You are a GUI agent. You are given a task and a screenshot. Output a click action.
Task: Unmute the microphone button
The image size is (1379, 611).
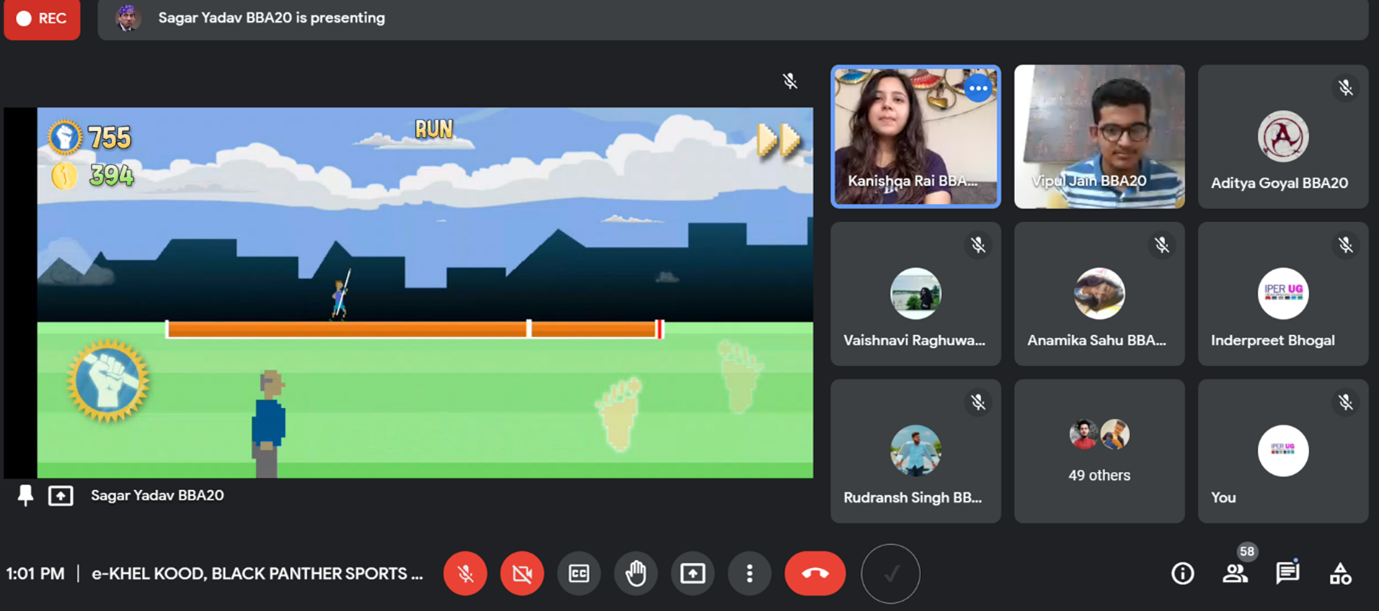(465, 573)
